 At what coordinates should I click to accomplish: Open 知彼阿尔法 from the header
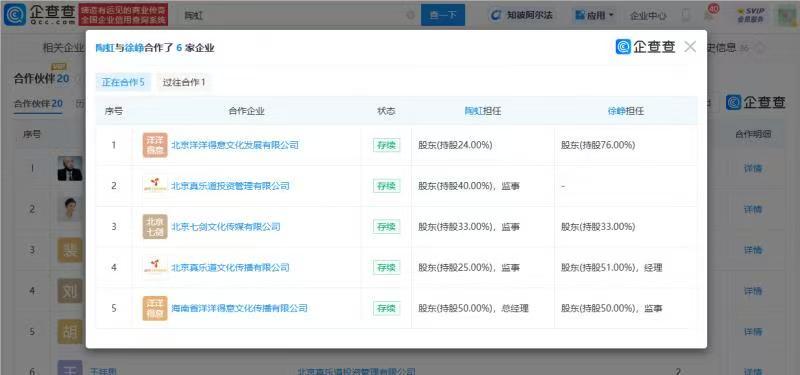click(x=521, y=15)
